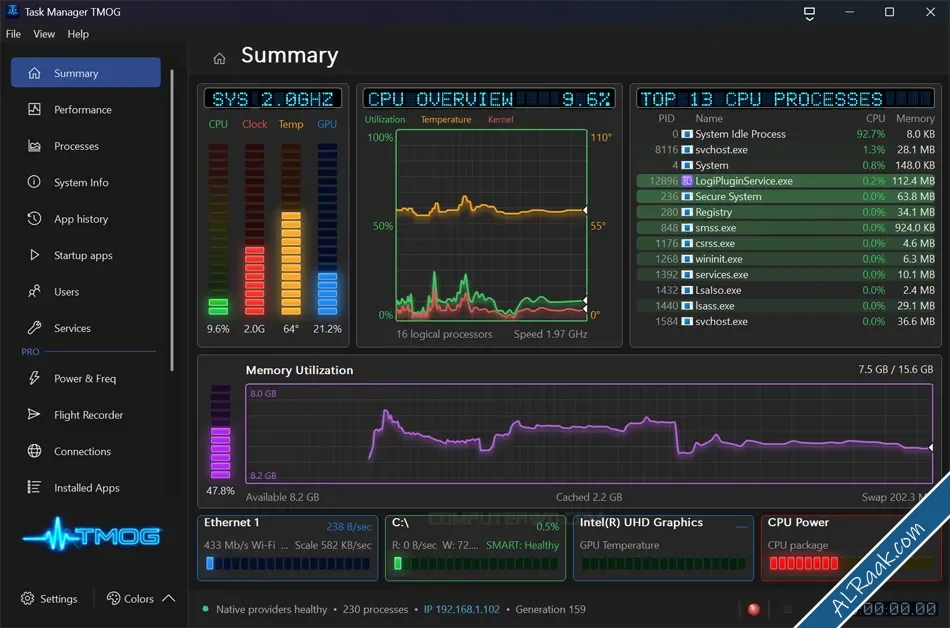
Task: Click the Power & Freq lightning icon
Action: 35,378
